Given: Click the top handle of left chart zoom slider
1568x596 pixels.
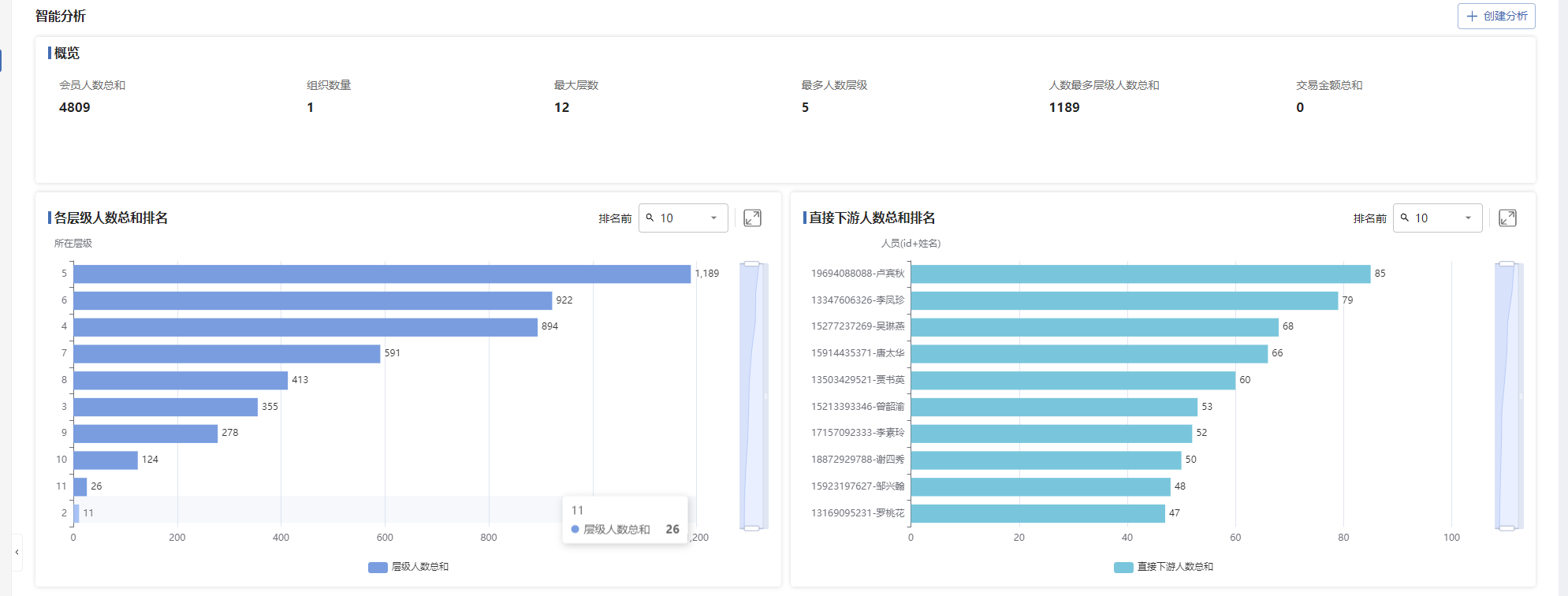Looking at the screenshot, I should pos(751,263).
